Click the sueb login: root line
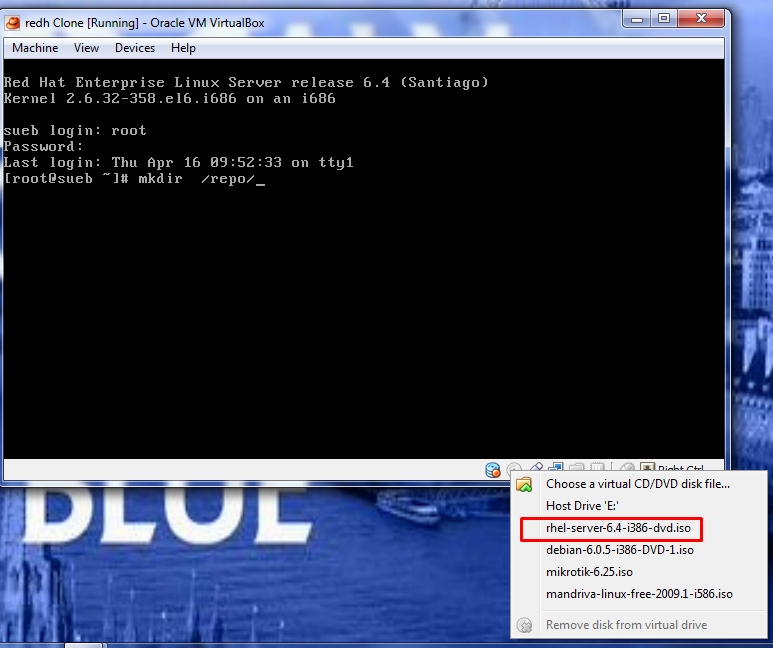Viewport: 773px width, 648px height. click(x=75, y=131)
